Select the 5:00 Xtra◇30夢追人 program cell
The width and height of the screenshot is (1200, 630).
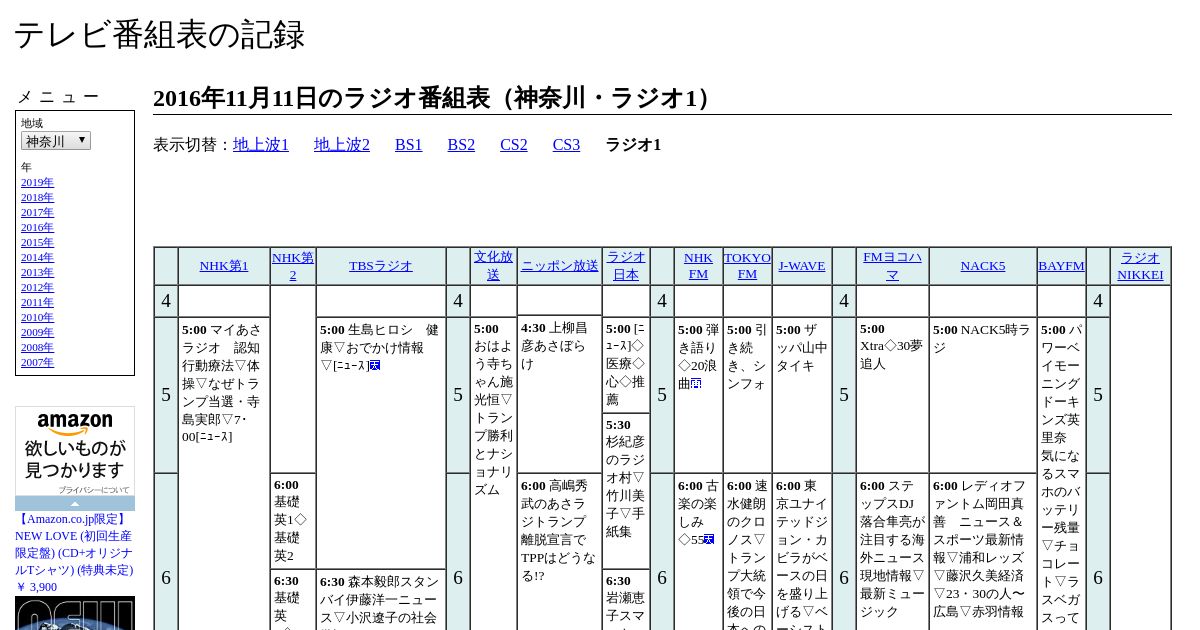893,396
